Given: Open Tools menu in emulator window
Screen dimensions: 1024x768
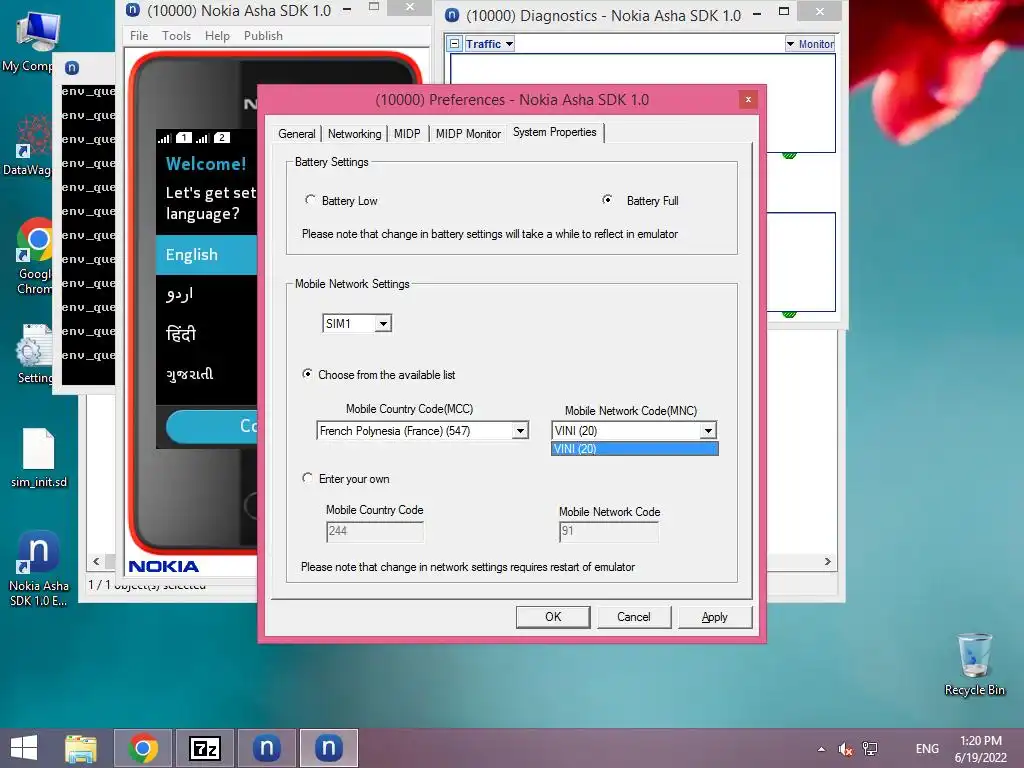Looking at the screenshot, I should click(x=176, y=36).
